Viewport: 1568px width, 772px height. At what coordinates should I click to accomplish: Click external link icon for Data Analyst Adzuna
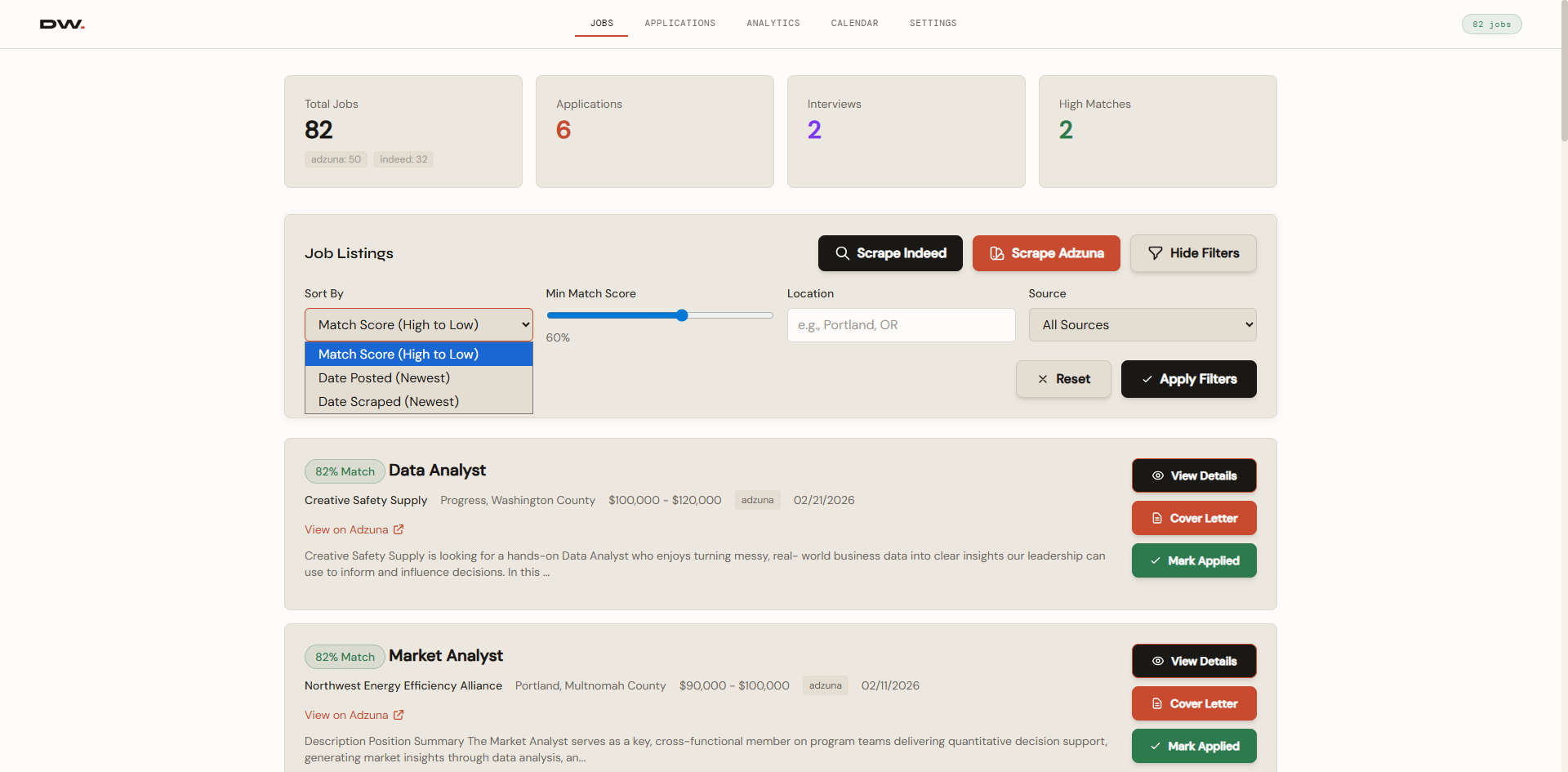click(399, 529)
